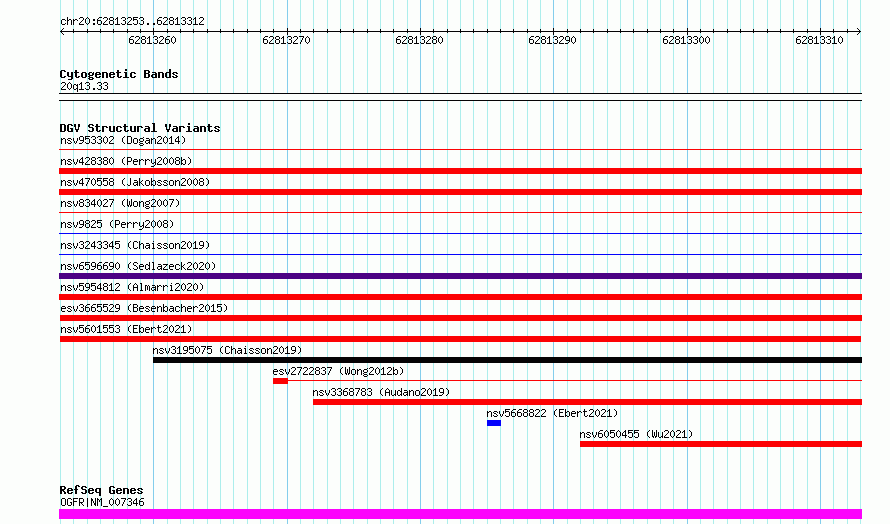The width and height of the screenshot is (890, 524).
Task: Click ruler position 62813260
Action: coord(152,40)
